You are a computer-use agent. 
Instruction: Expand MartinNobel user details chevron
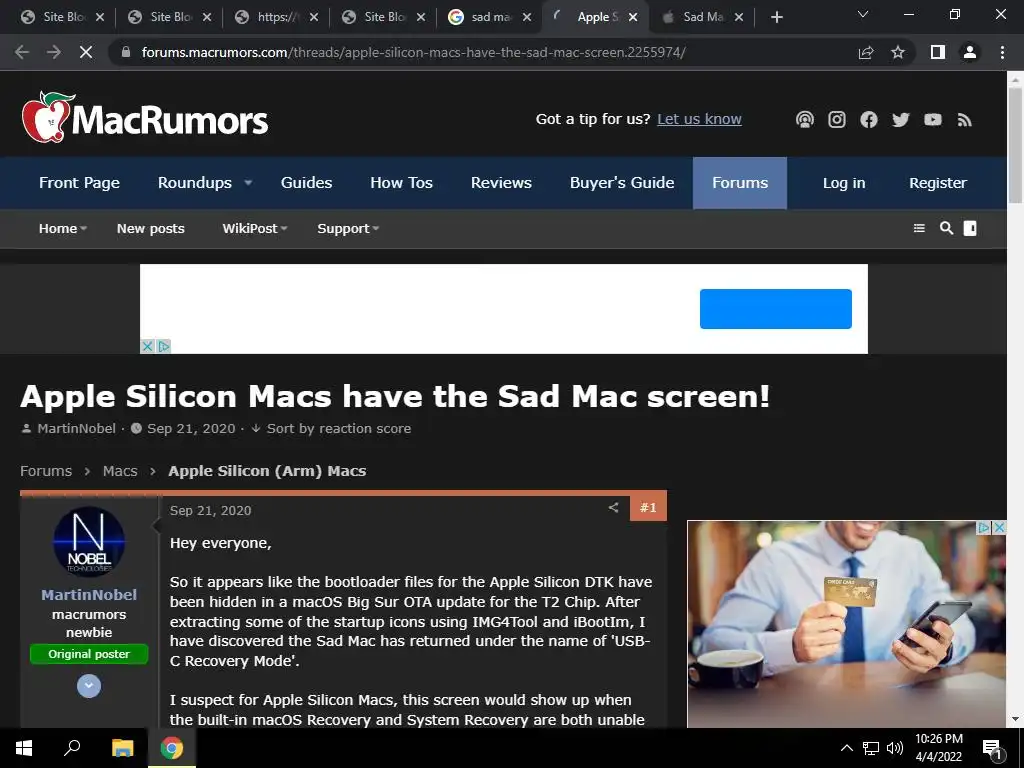click(x=89, y=686)
